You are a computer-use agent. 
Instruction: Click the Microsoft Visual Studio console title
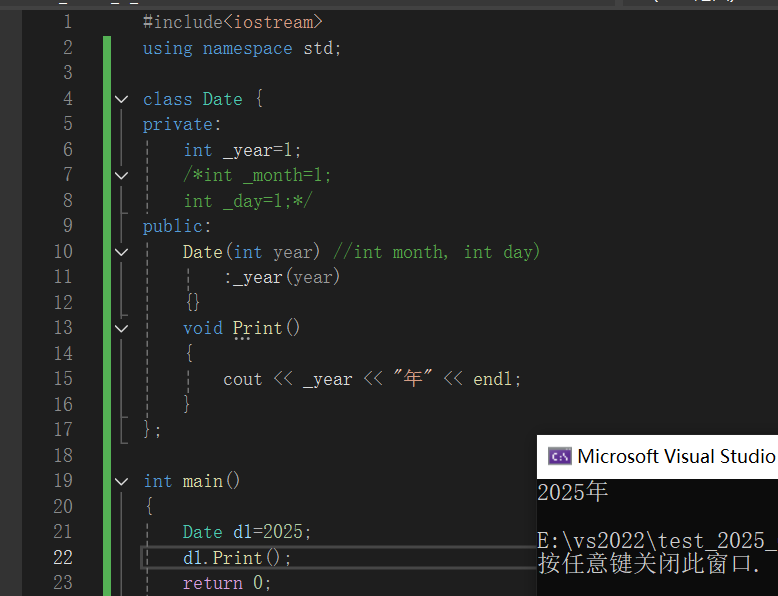(x=676, y=456)
